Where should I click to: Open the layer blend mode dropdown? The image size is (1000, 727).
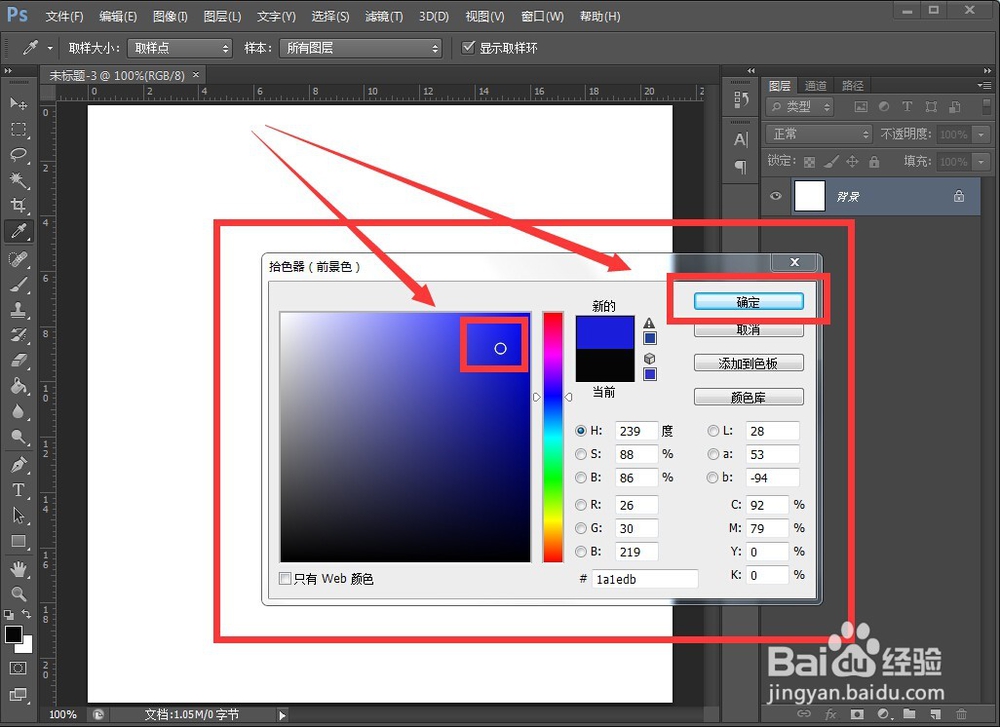pyautogui.click(x=819, y=134)
